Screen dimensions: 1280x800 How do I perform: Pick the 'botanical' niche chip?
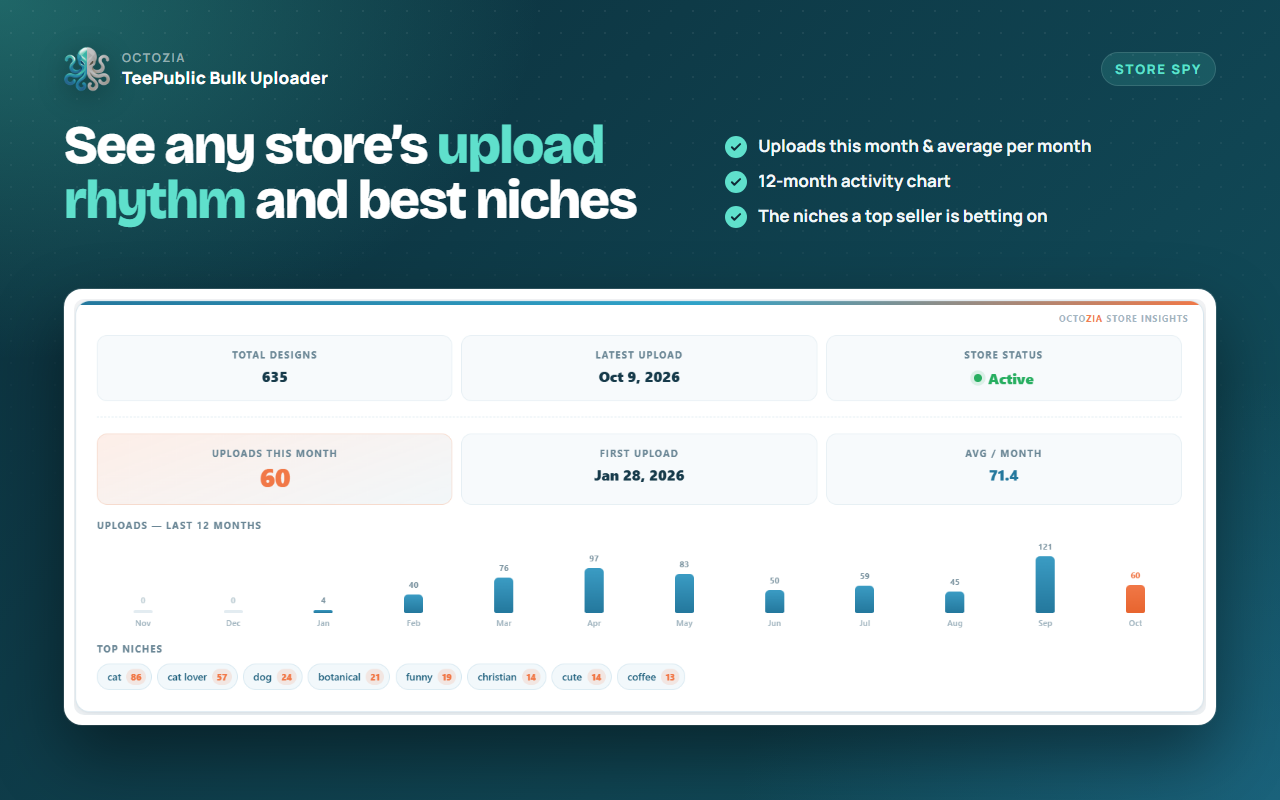pyautogui.click(x=349, y=677)
